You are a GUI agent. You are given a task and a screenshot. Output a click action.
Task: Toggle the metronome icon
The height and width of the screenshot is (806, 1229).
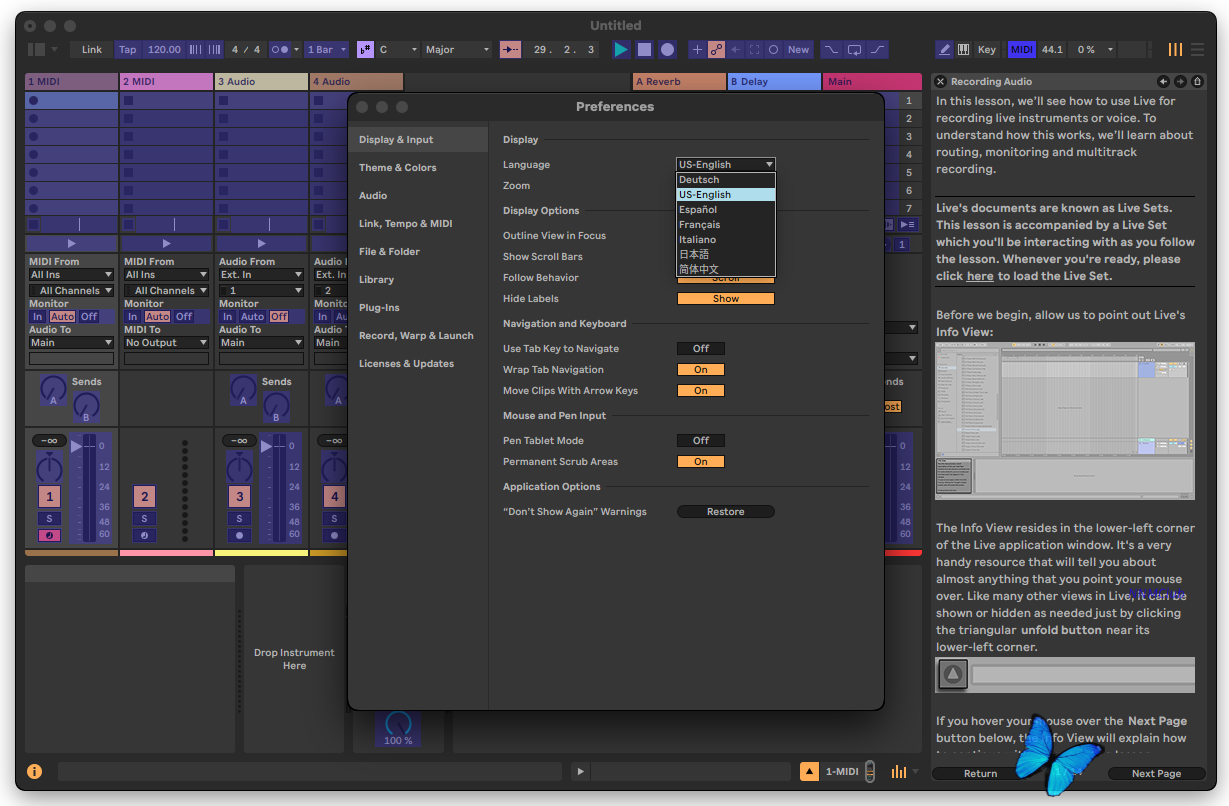point(281,49)
